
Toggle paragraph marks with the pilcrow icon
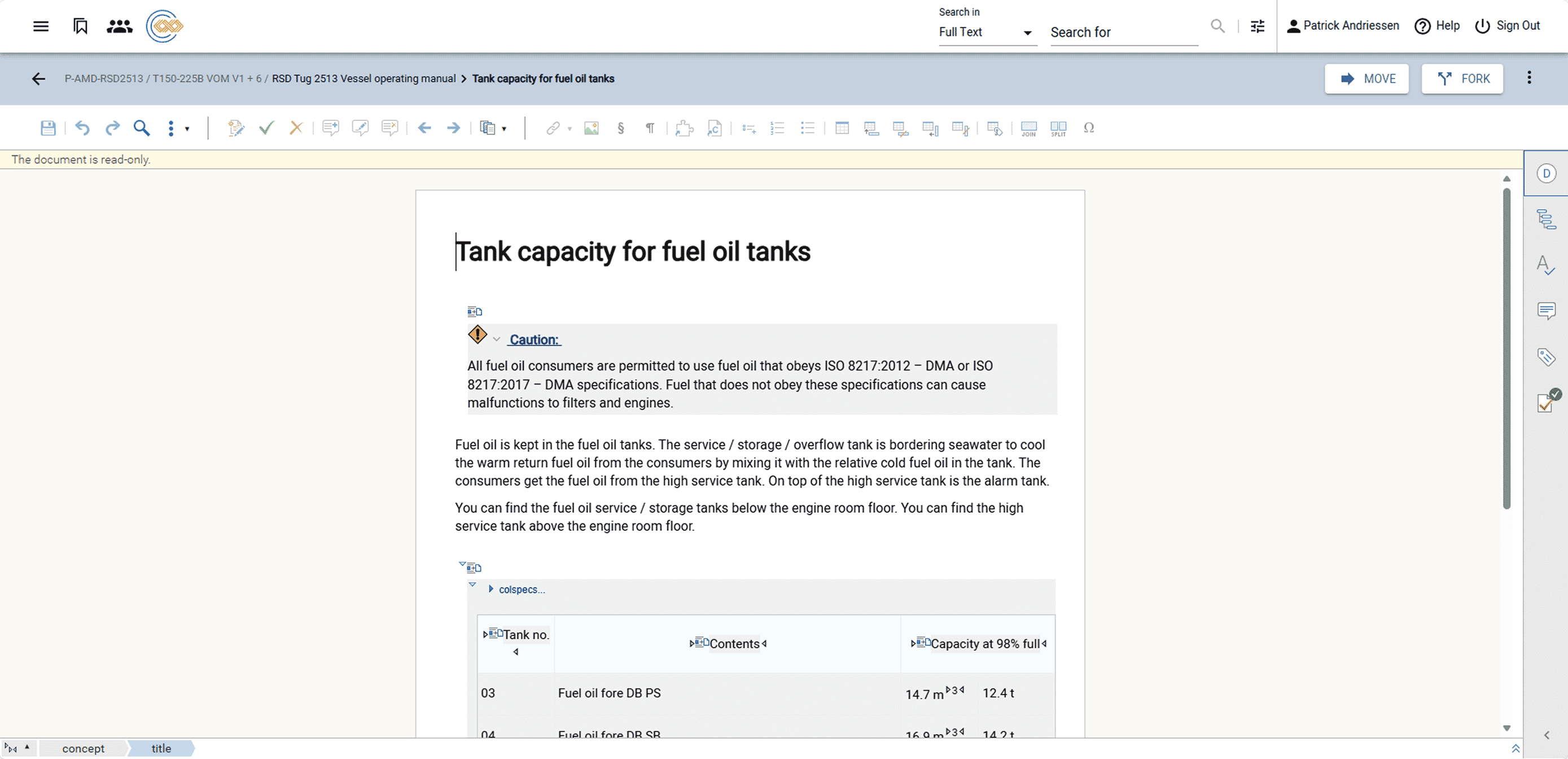click(650, 128)
